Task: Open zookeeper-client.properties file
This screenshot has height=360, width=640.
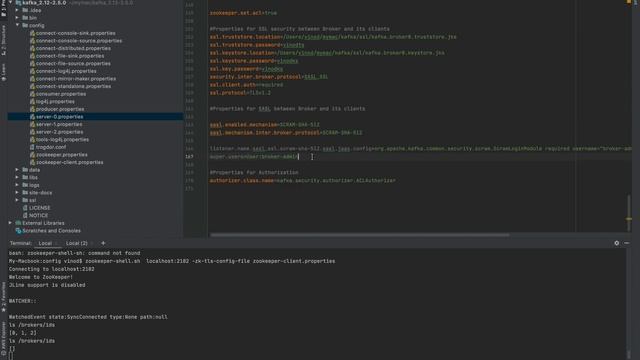Action: (69, 162)
